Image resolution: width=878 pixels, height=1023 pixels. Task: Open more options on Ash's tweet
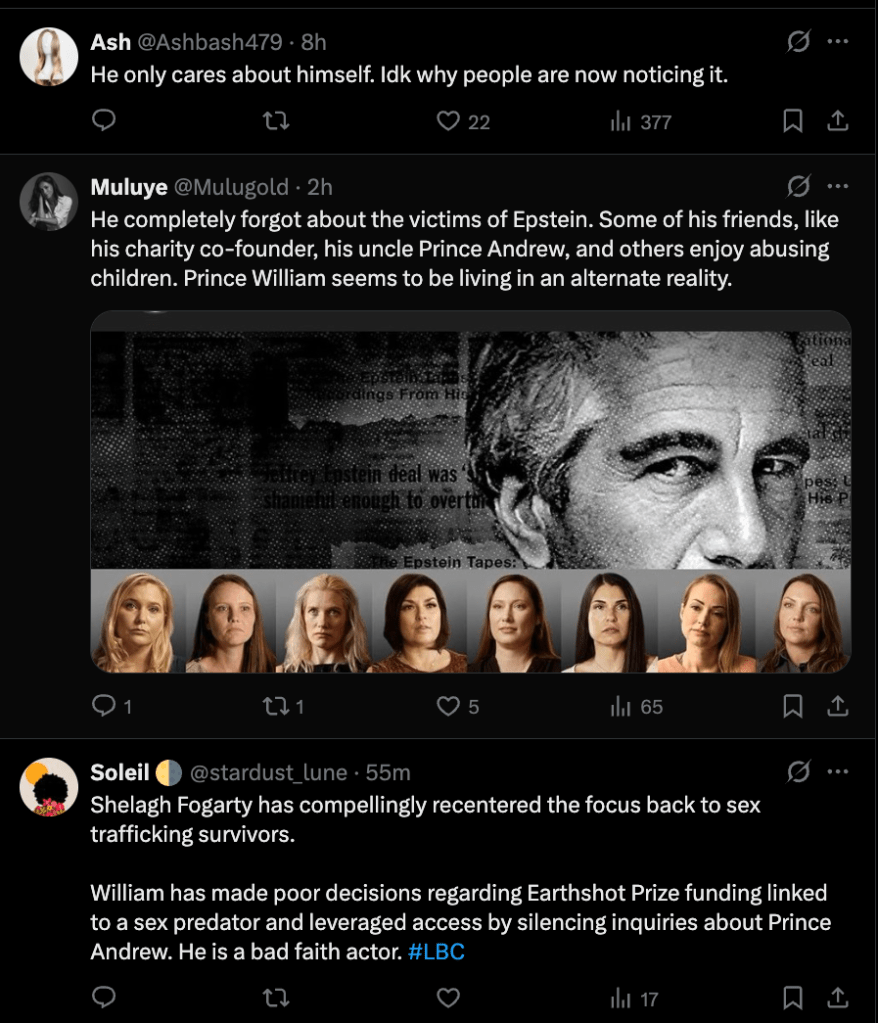tap(838, 42)
